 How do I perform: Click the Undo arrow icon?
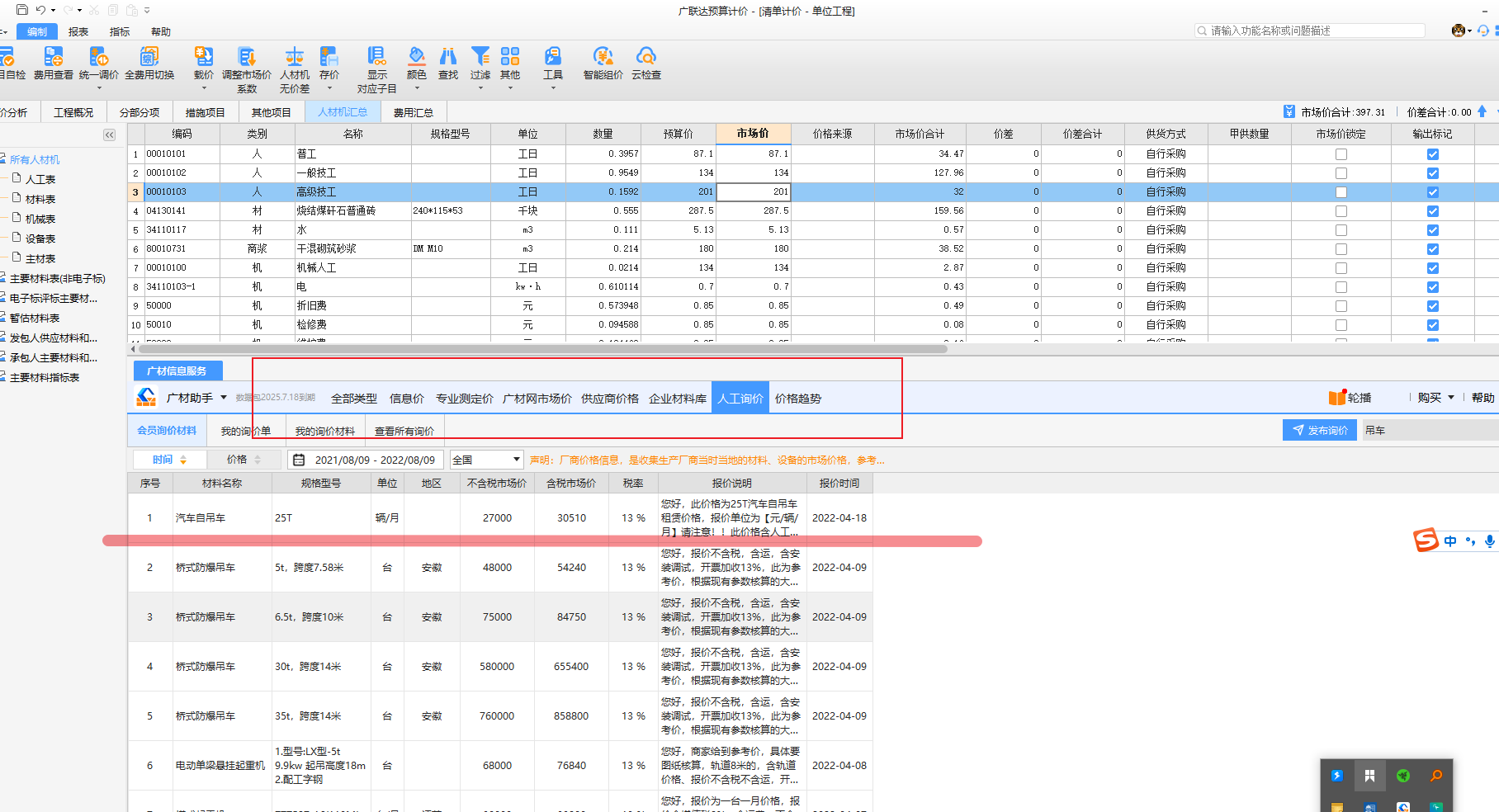click(x=40, y=10)
